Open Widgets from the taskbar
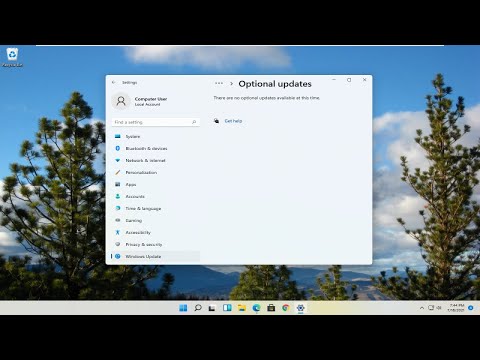Viewport: 480px width, 360px height. tap(227, 308)
